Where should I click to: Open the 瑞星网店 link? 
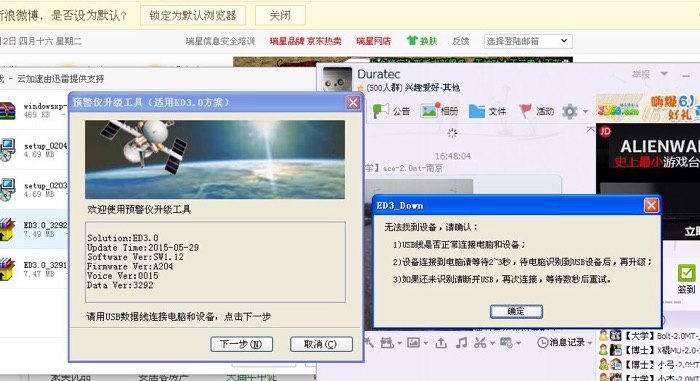click(x=373, y=41)
